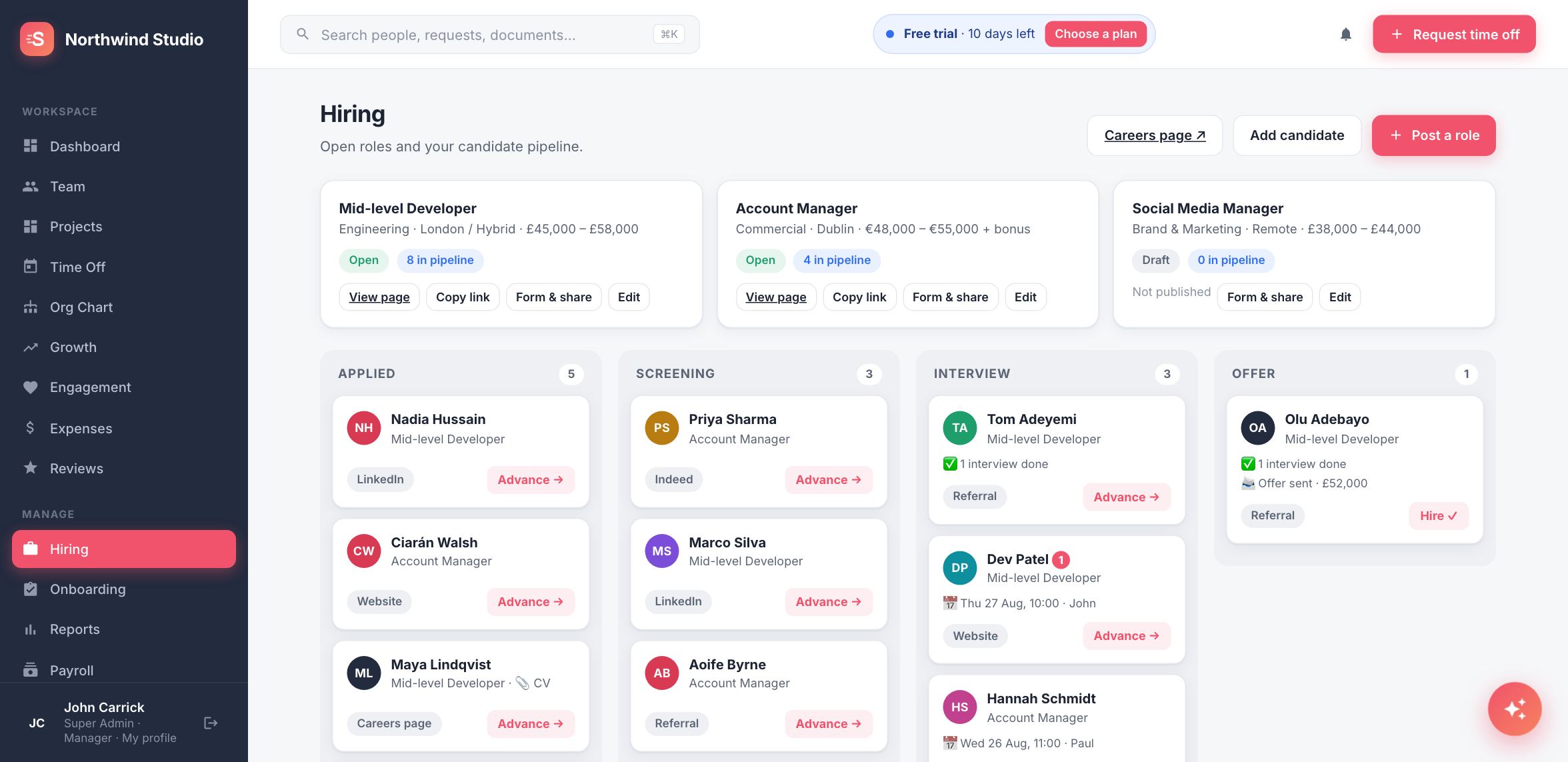Focus the search people, requests, documents field

(x=489, y=34)
